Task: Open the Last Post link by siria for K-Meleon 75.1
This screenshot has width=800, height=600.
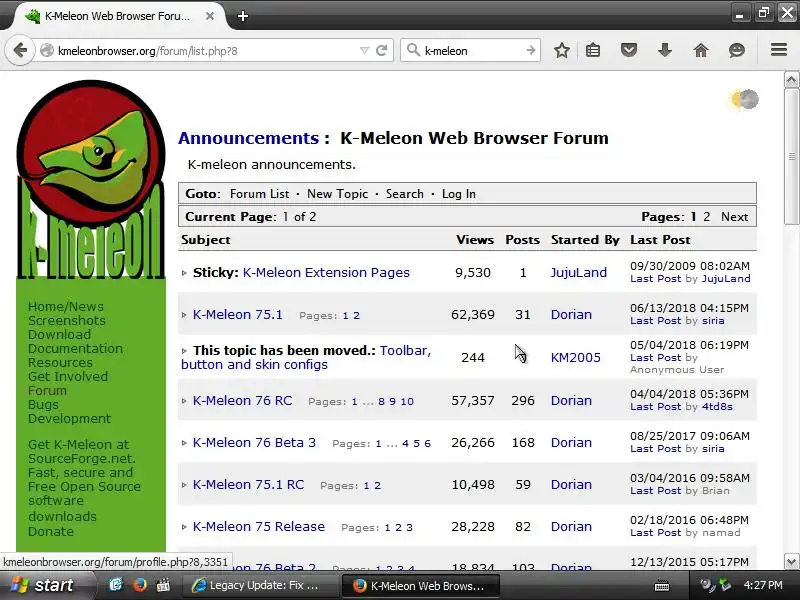Action: 655,321
